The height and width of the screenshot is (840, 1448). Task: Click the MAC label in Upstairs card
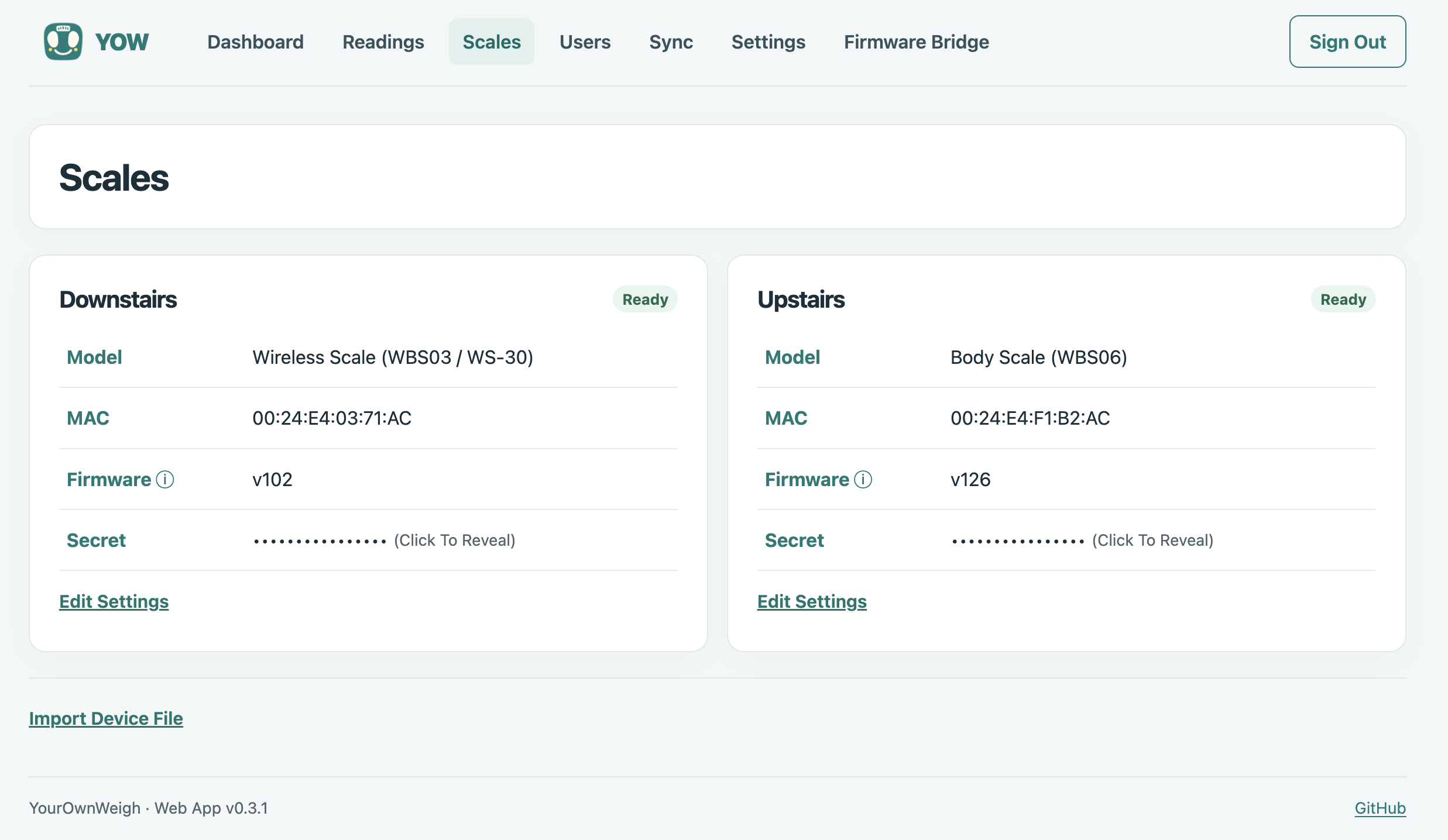pos(786,418)
